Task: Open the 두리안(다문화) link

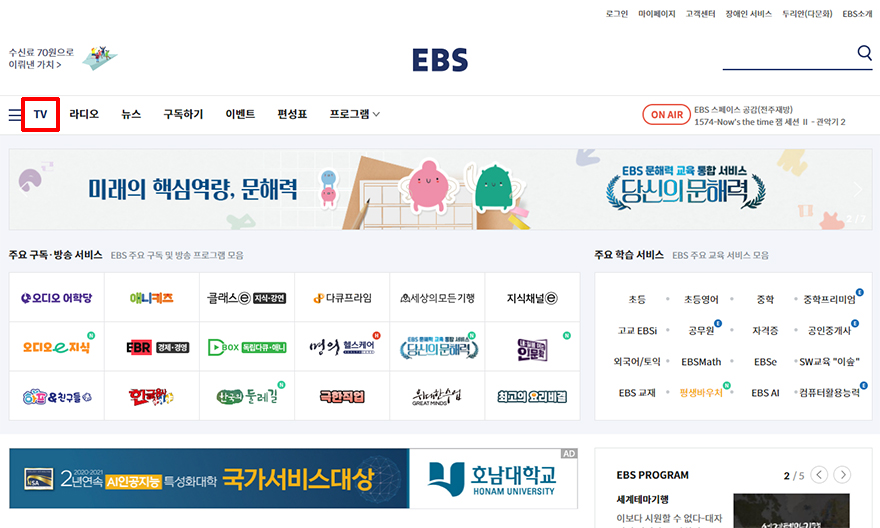Action: pos(807,13)
